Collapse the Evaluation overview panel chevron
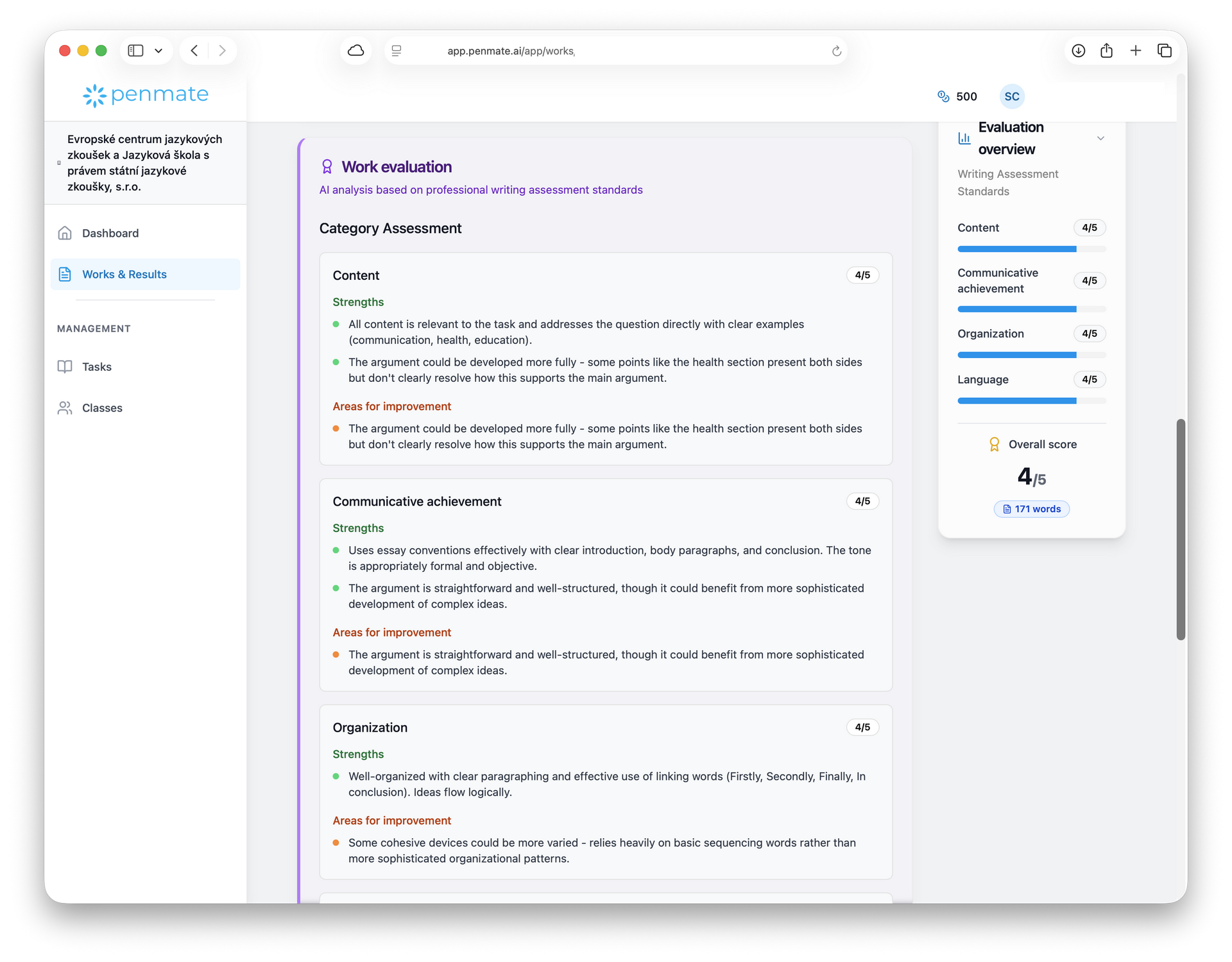The width and height of the screenshot is (1232, 962). tap(1100, 138)
